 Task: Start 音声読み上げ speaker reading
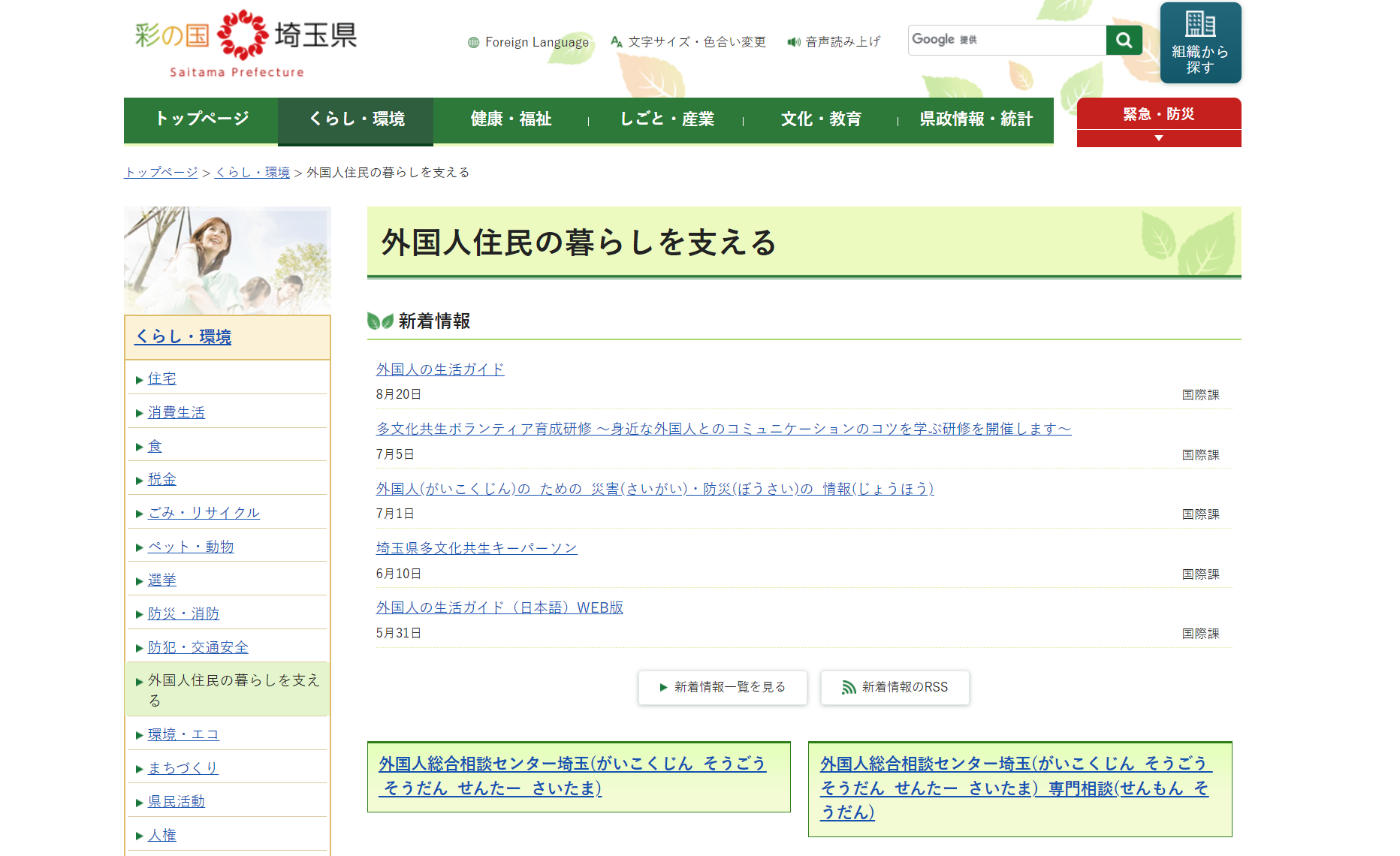click(834, 42)
